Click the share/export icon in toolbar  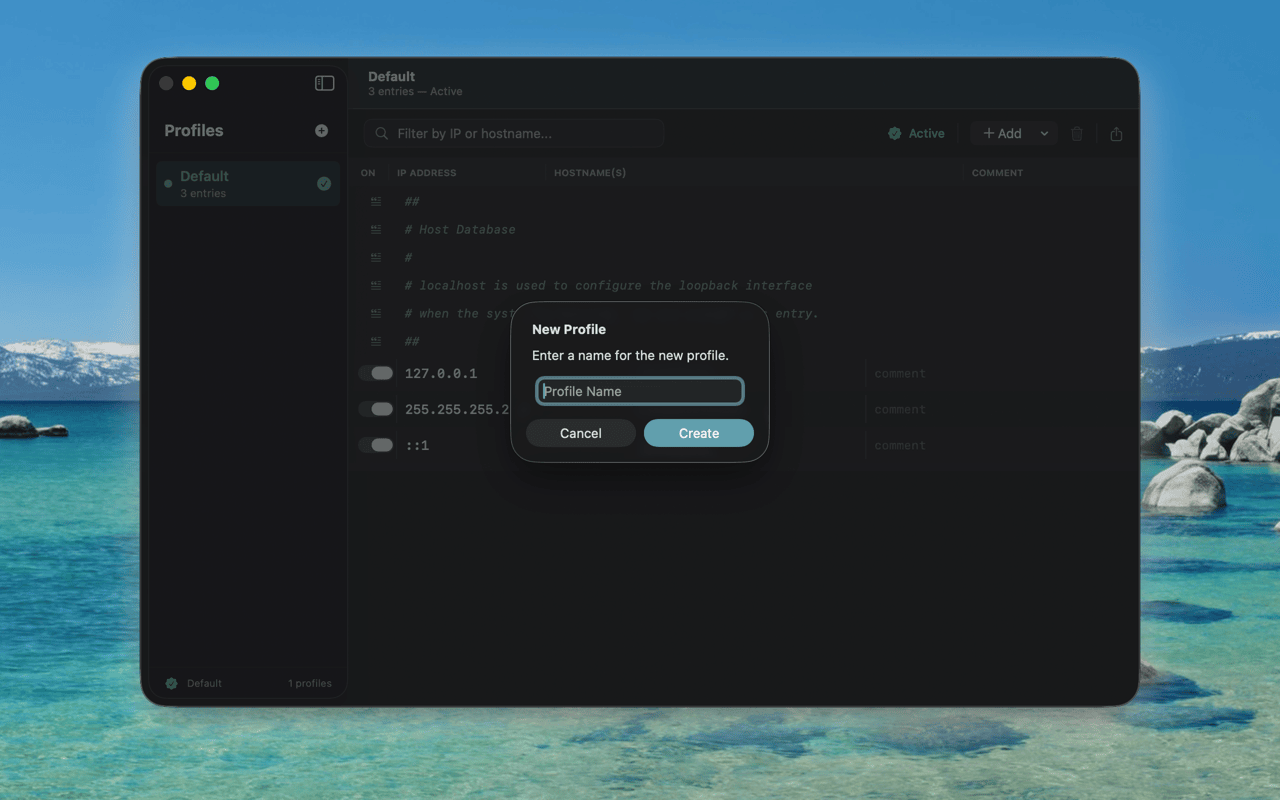click(1116, 133)
